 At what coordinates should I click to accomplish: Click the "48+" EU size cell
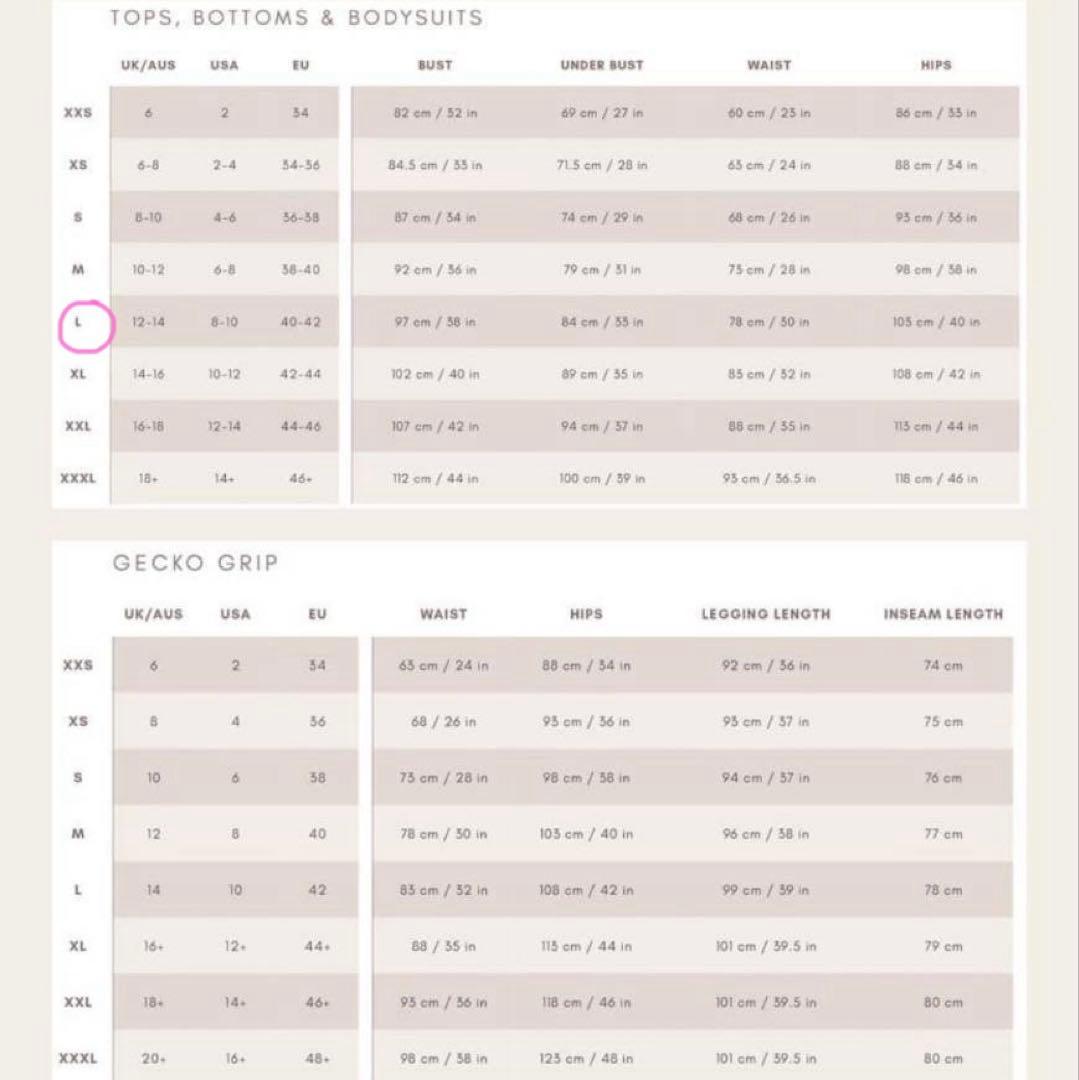(317, 1058)
